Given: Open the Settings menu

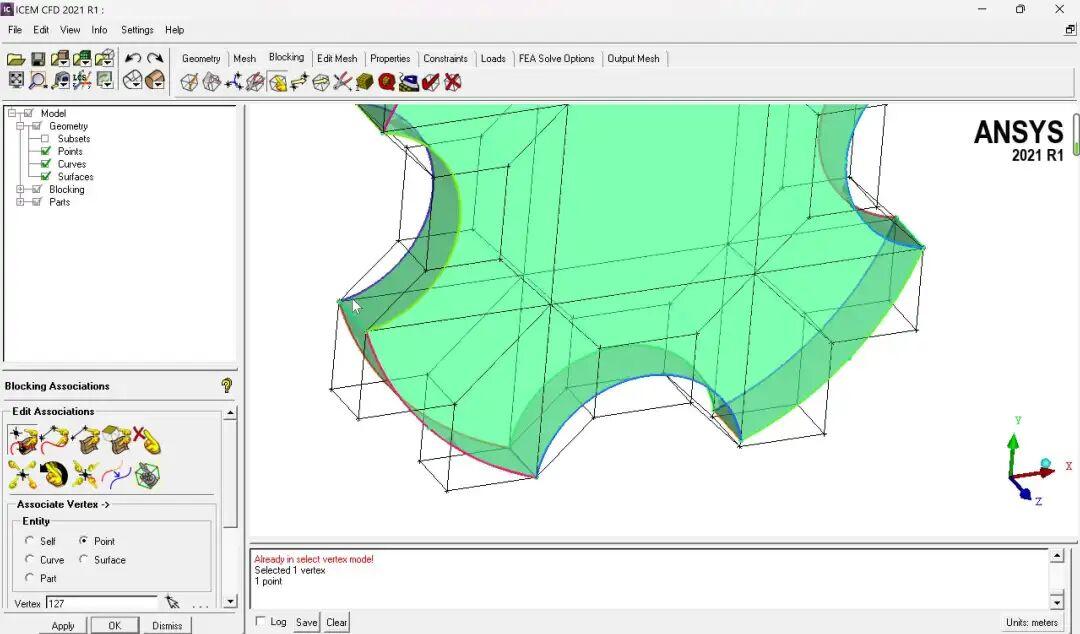Looking at the screenshot, I should (137, 30).
